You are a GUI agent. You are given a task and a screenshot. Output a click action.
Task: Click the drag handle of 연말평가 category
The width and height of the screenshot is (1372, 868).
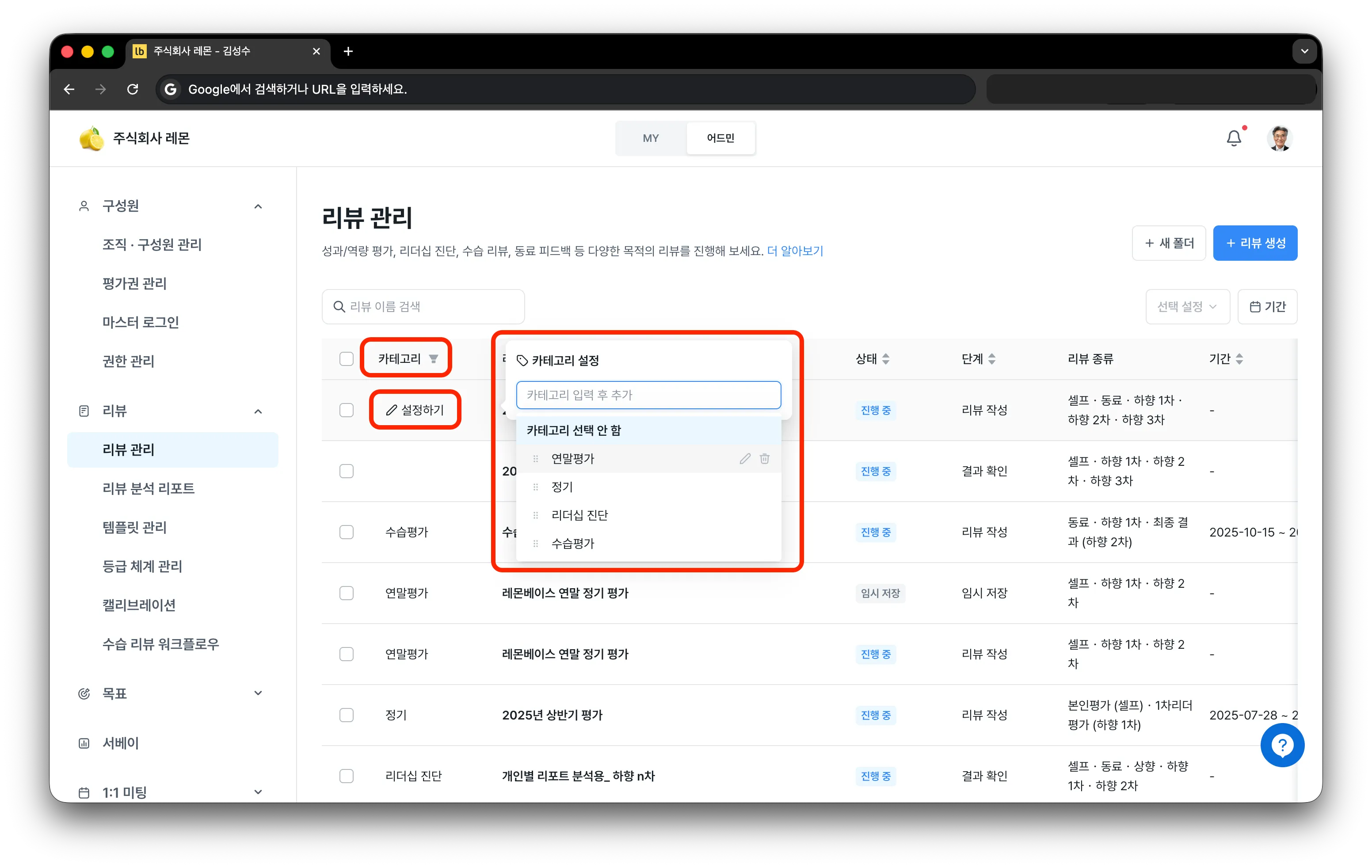(x=536, y=458)
